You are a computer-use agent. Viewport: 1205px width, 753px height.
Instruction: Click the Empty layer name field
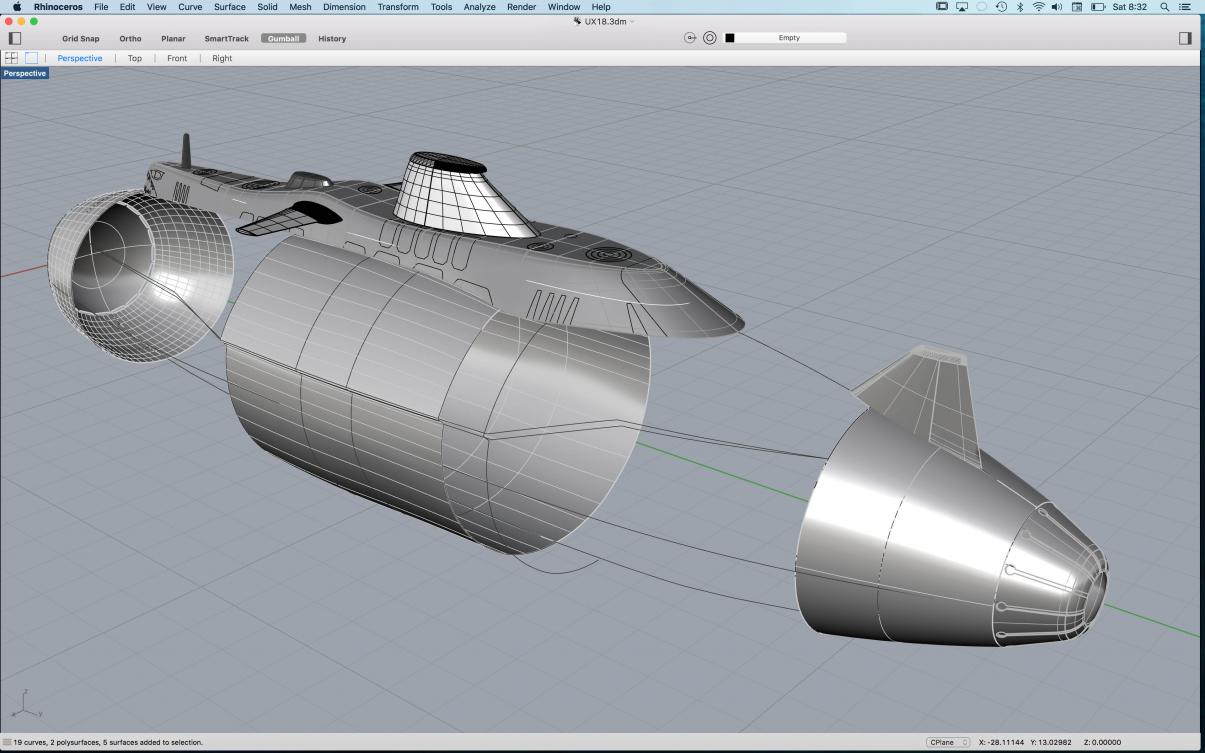[792, 38]
